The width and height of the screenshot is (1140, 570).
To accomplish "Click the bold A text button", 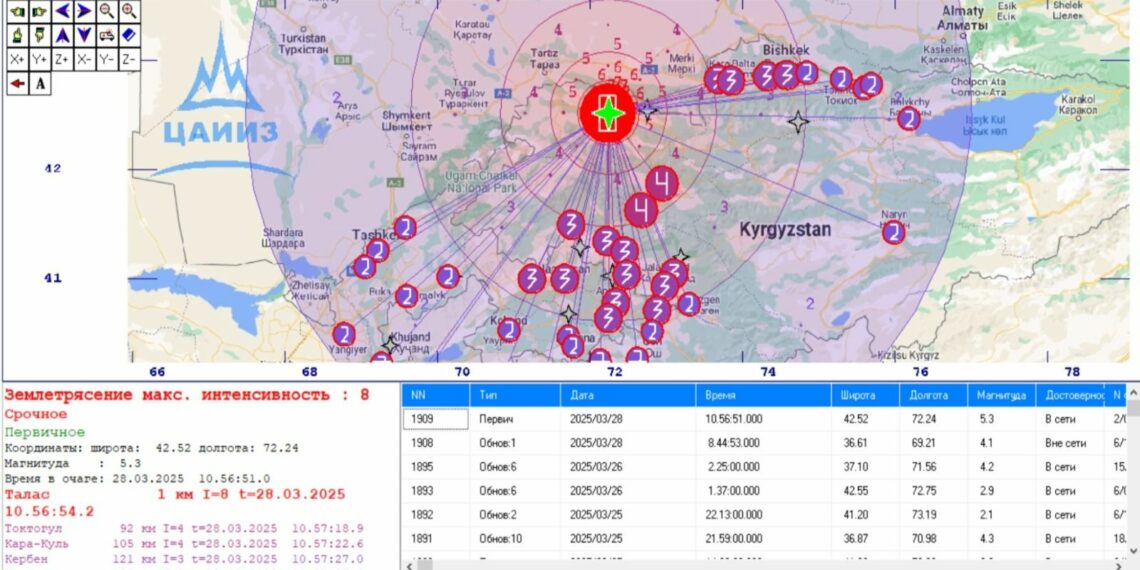I will [40, 83].
